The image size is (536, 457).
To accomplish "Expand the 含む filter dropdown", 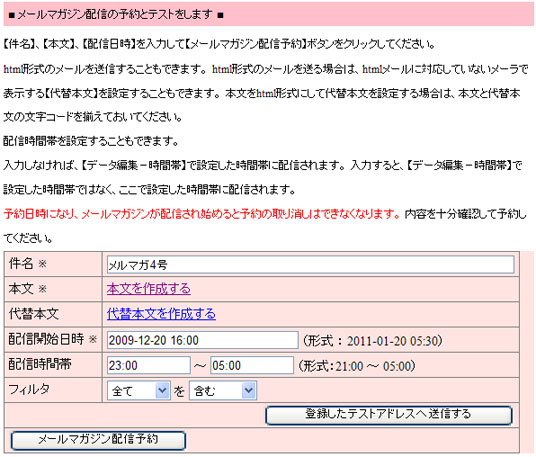I will pyautogui.click(x=223, y=390).
